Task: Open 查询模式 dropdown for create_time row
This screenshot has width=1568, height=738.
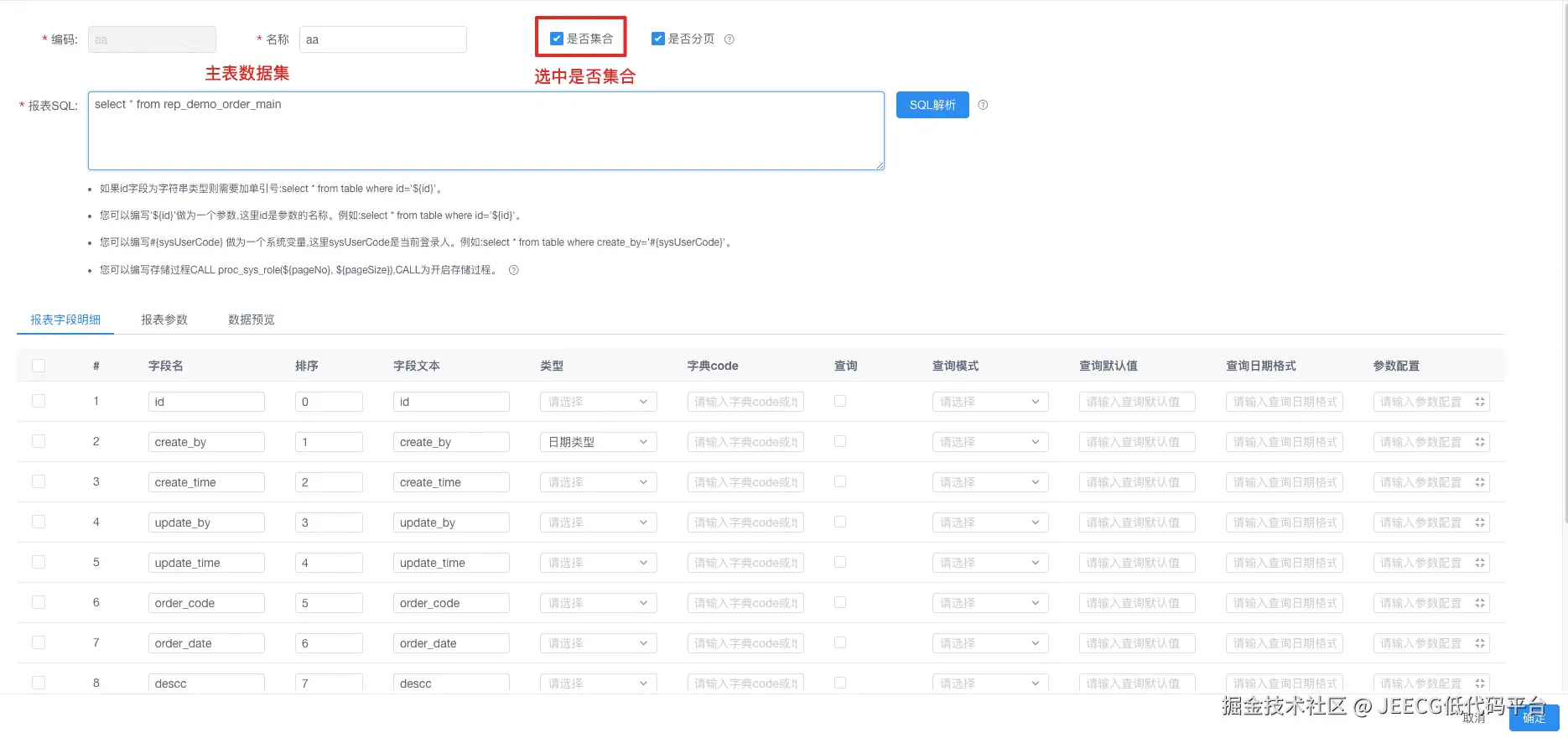Action: point(990,482)
